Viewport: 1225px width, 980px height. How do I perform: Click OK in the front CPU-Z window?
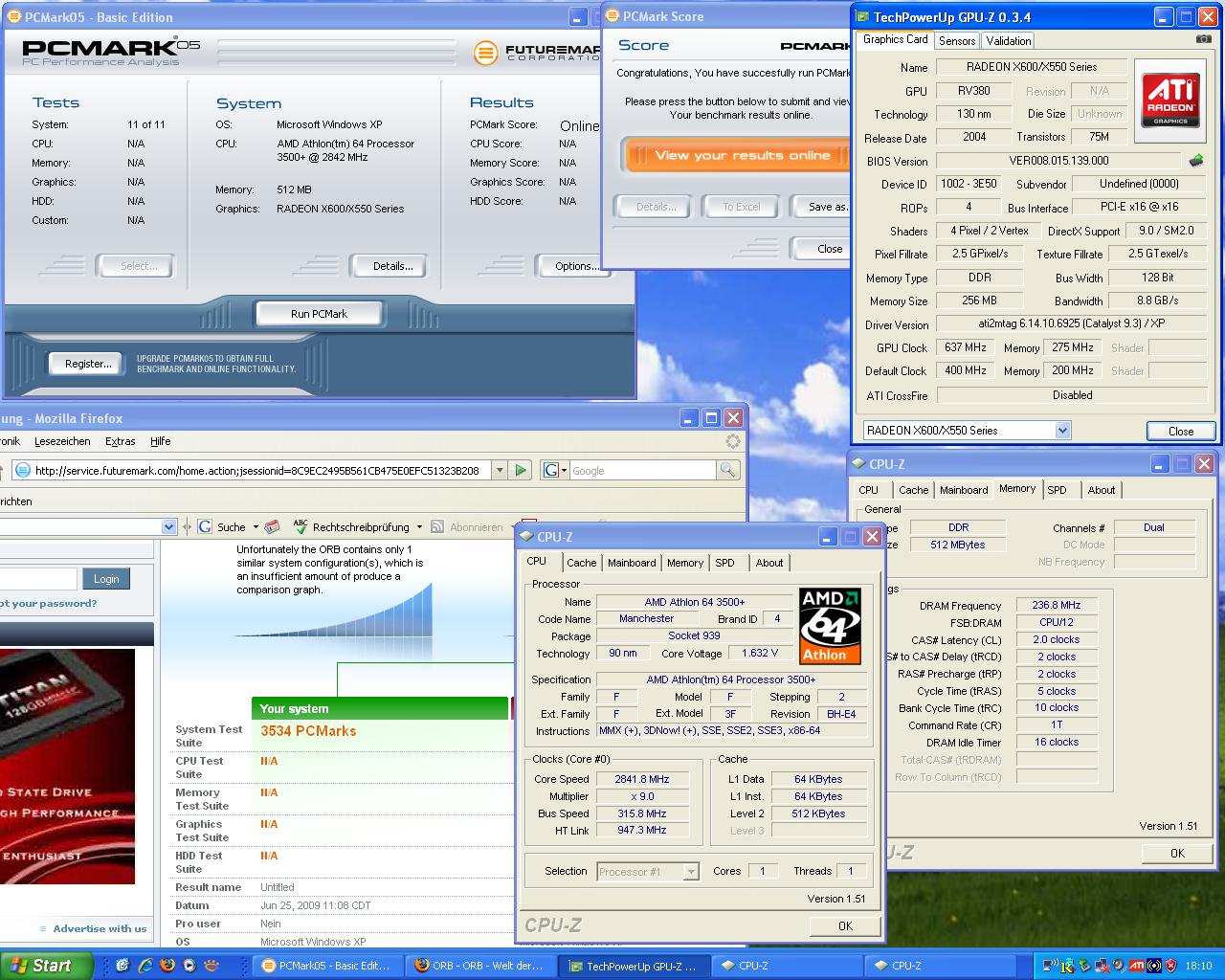pos(845,925)
